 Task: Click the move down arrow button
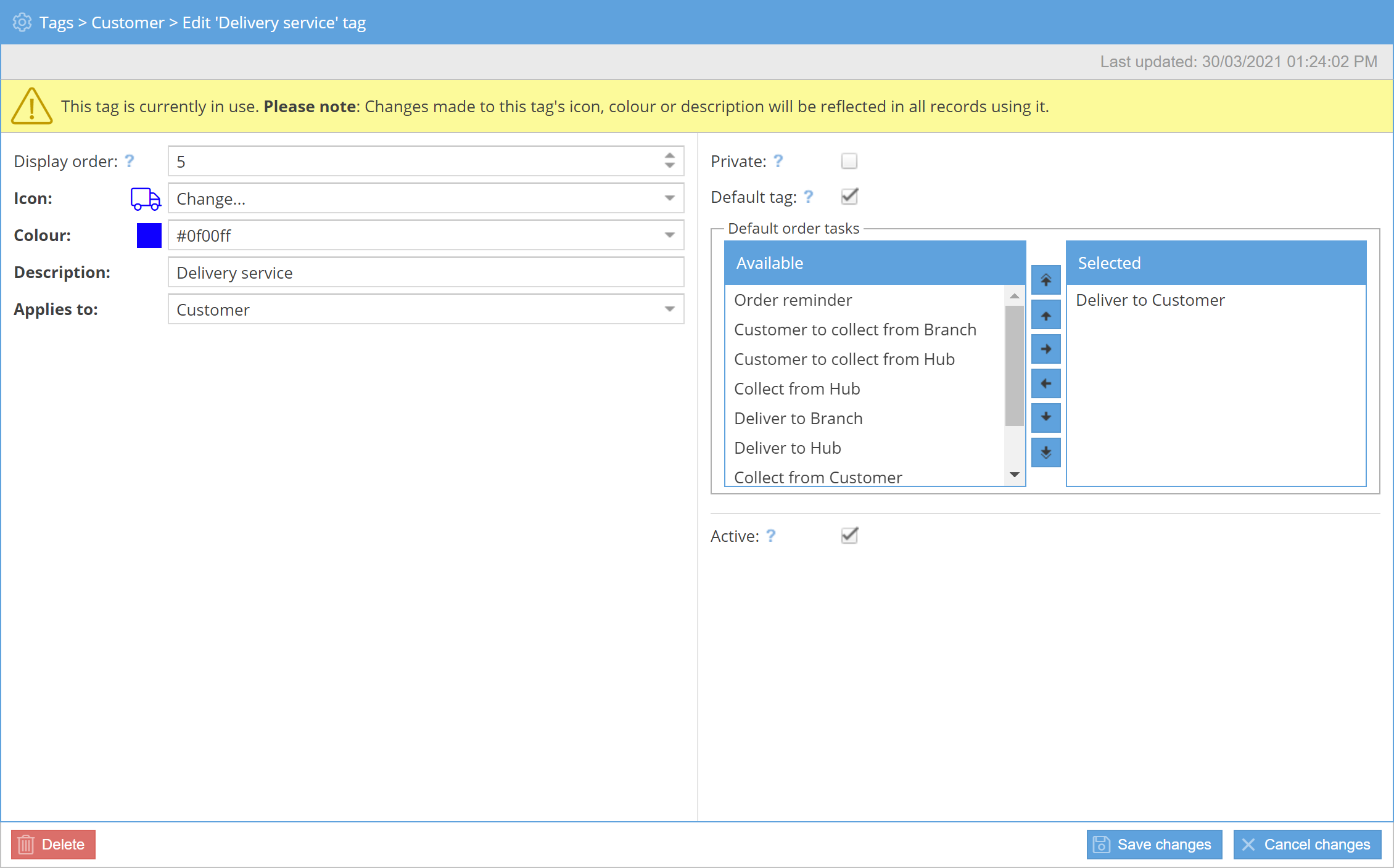click(1045, 417)
